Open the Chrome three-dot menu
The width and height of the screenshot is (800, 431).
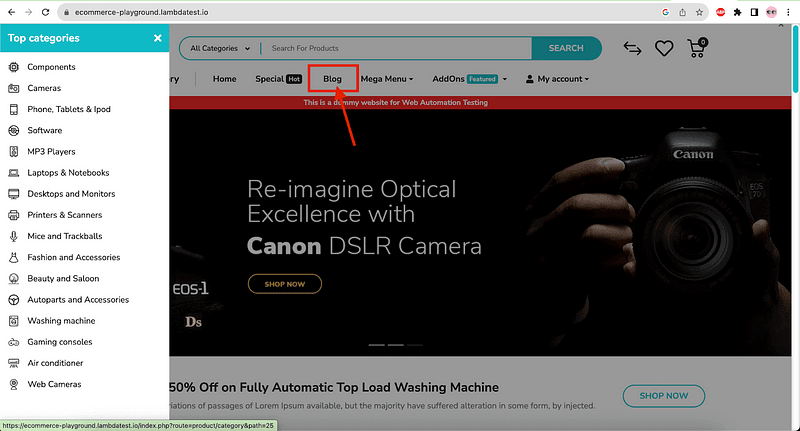788,12
